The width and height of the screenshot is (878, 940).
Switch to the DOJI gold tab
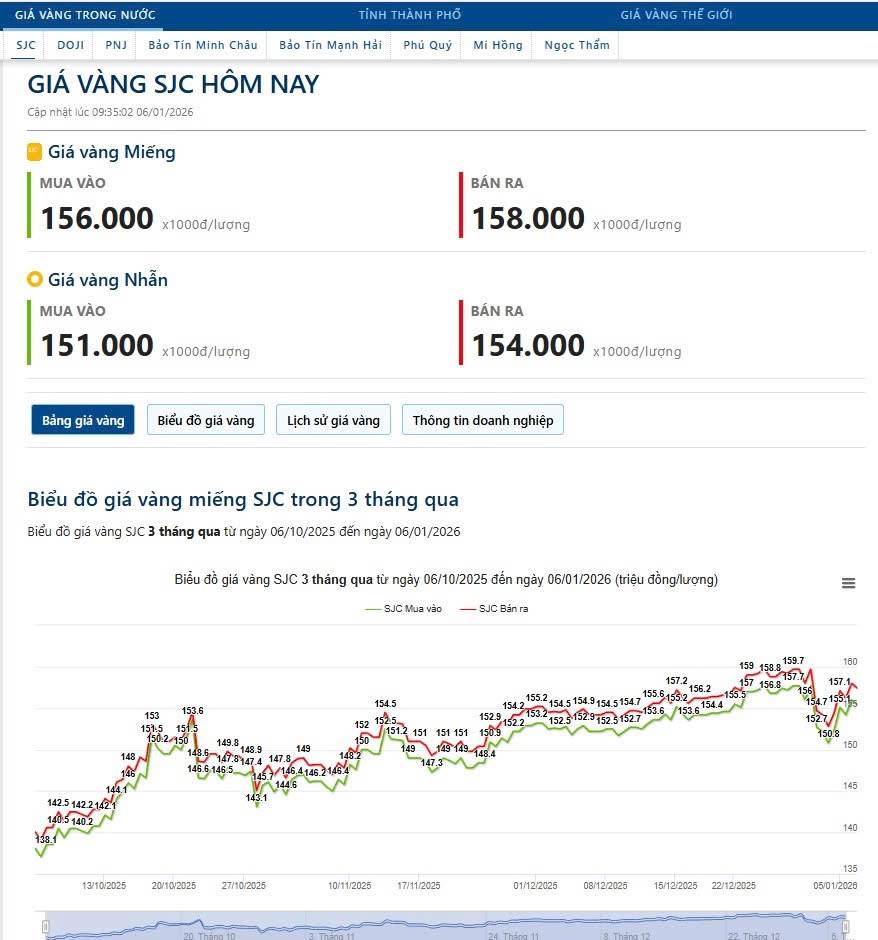70,45
